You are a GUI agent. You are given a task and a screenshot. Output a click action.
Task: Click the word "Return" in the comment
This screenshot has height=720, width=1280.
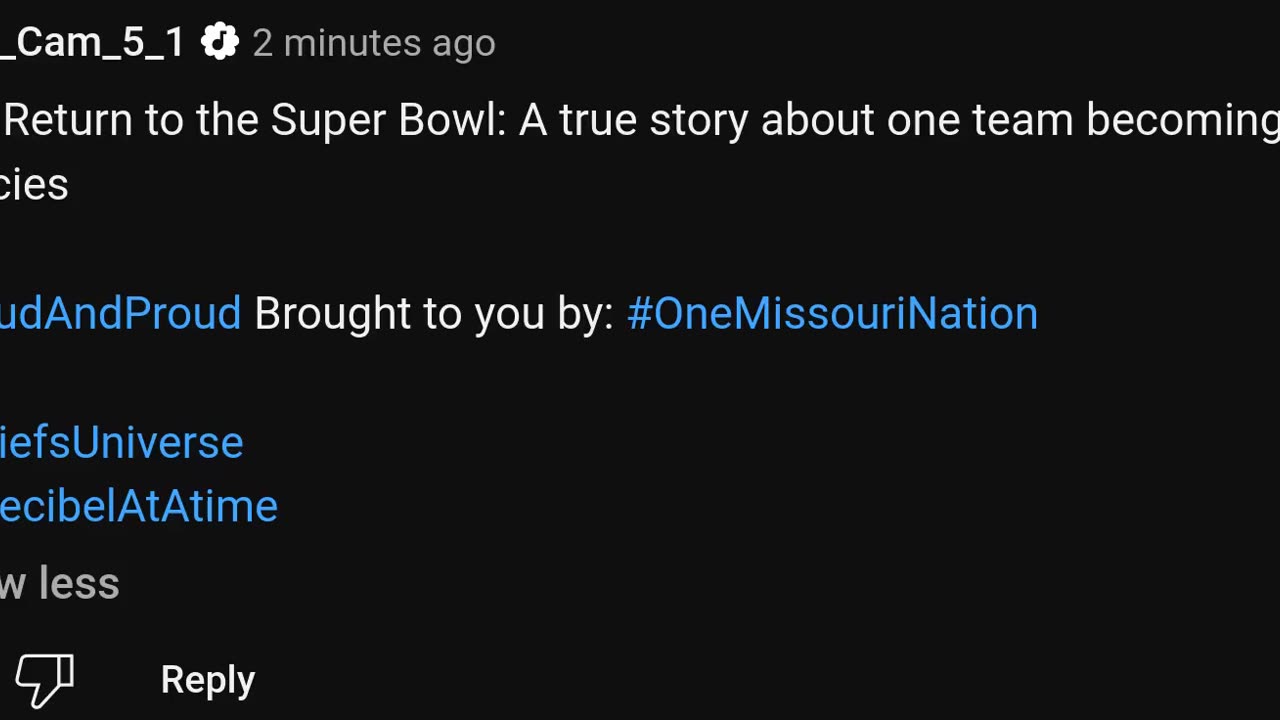coord(68,121)
